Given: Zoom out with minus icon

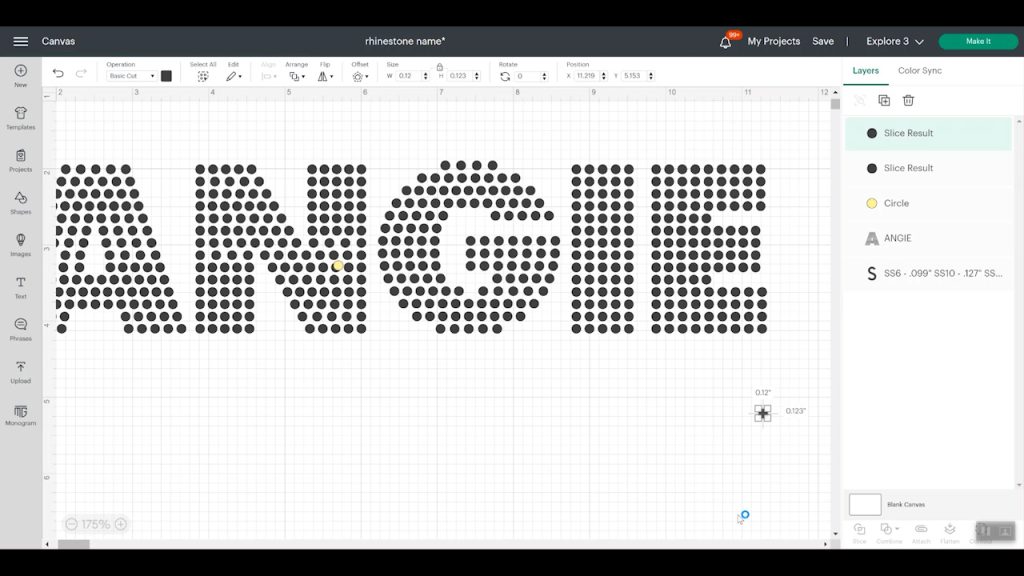Looking at the screenshot, I should (x=72, y=524).
